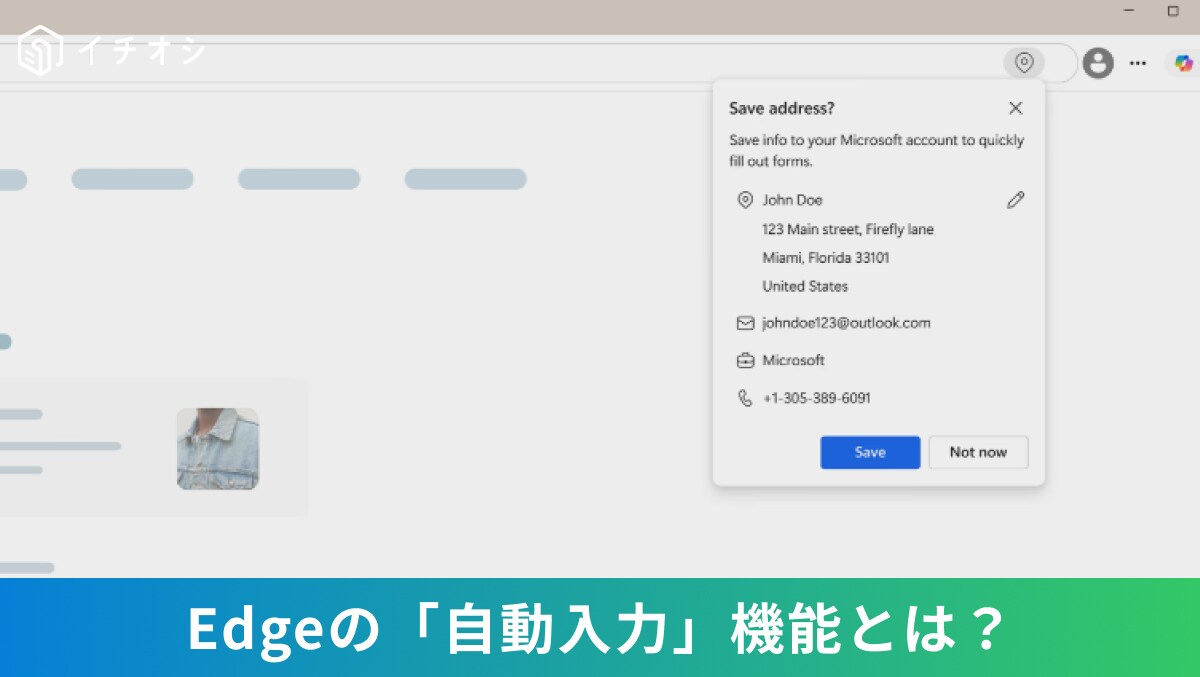Click the saved addresses icon in the address bar
The image size is (1200, 677).
pos(1023,63)
